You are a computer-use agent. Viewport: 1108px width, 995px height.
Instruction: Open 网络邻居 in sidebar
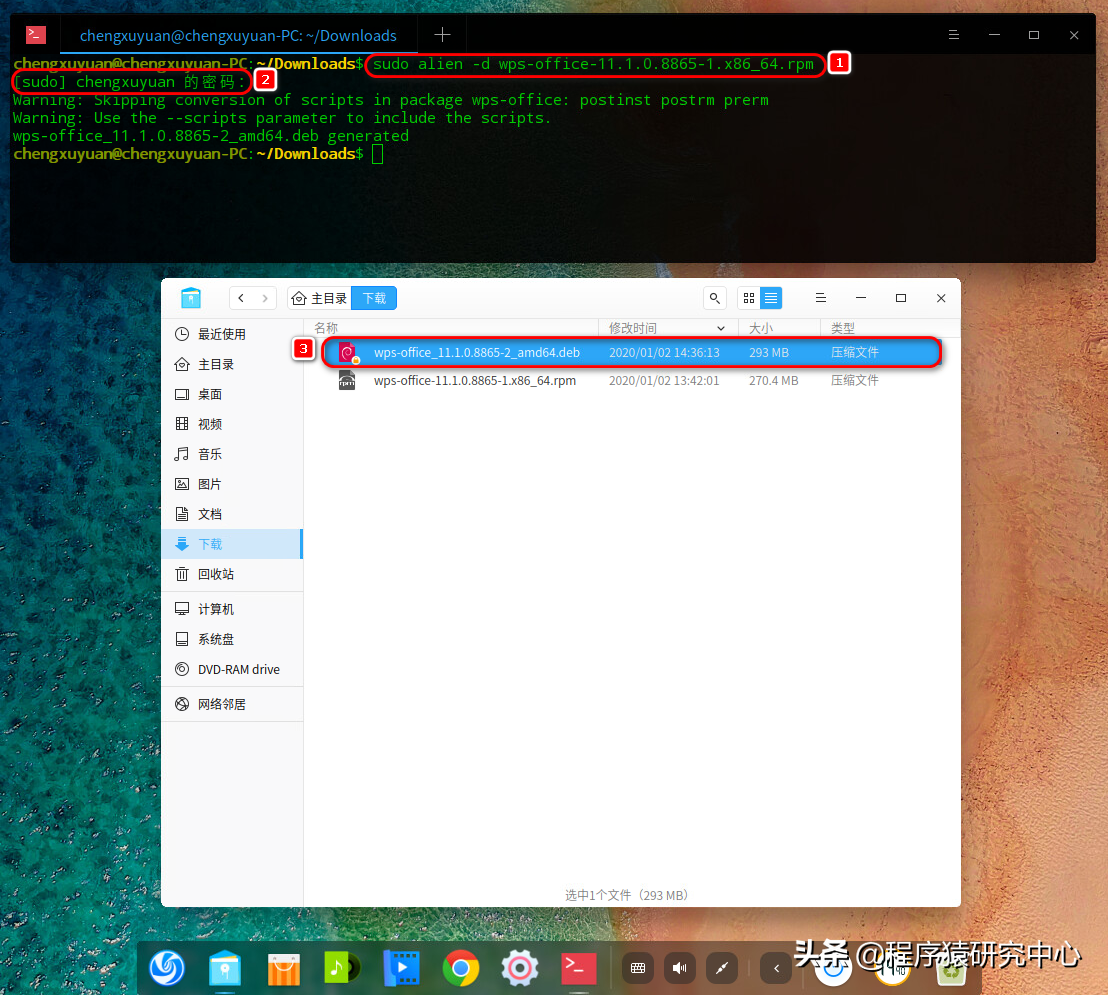tap(232, 704)
